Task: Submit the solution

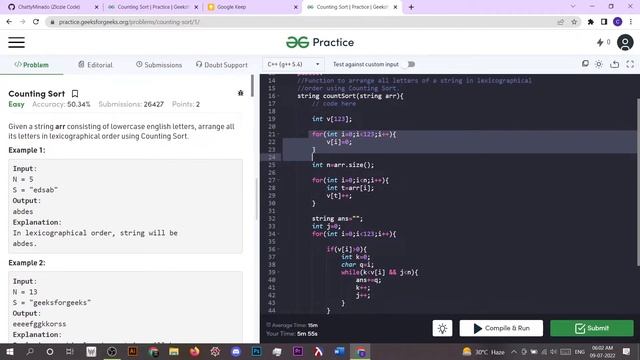Action: pyautogui.click(x=592, y=328)
